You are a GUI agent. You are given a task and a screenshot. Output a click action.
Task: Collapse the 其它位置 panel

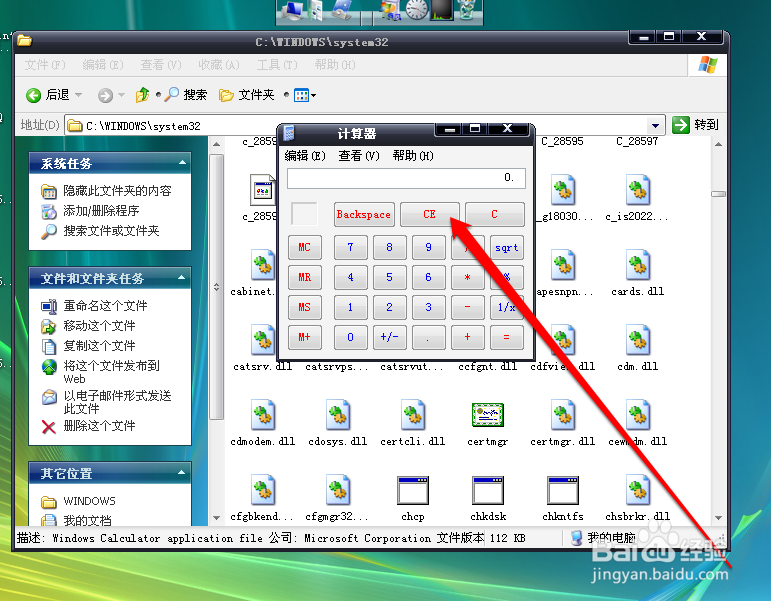(x=181, y=473)
